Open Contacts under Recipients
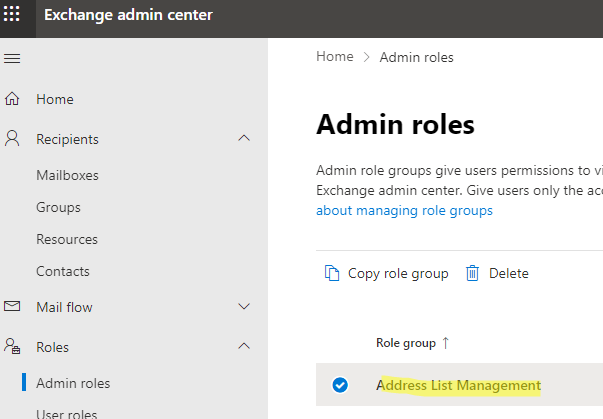 (63, 271)
